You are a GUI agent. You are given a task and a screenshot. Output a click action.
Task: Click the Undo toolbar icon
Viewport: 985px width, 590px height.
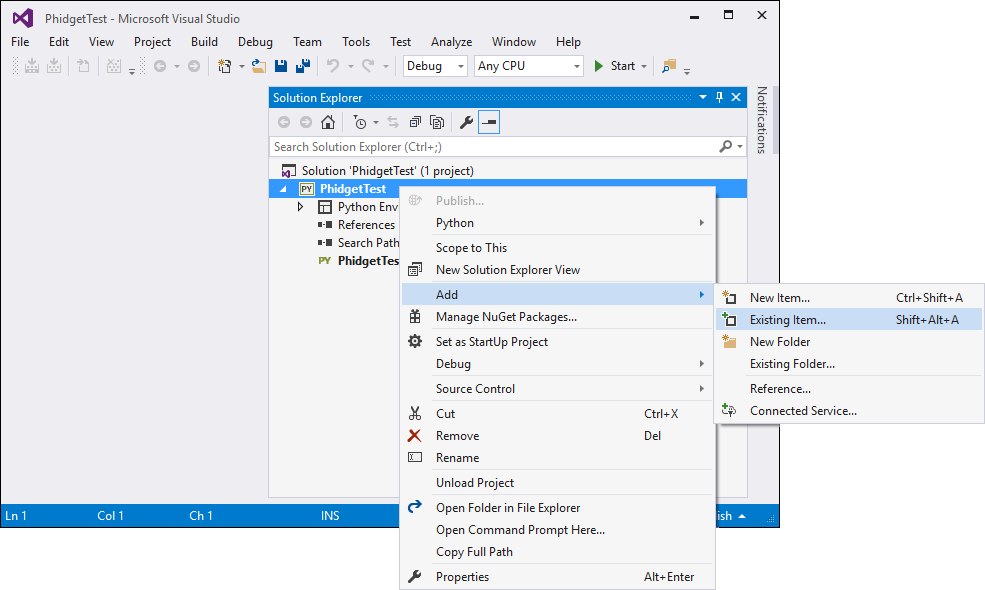(333, 66)
